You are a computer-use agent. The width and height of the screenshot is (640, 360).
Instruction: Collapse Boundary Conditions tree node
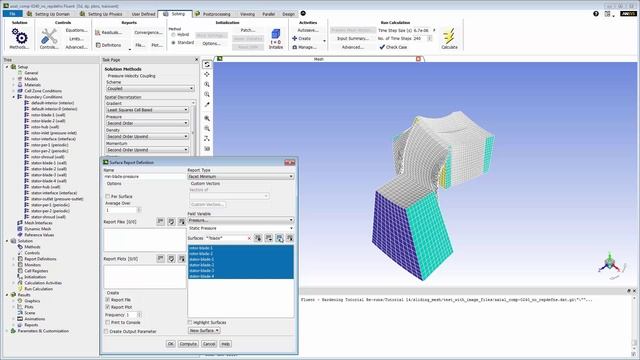13,97
